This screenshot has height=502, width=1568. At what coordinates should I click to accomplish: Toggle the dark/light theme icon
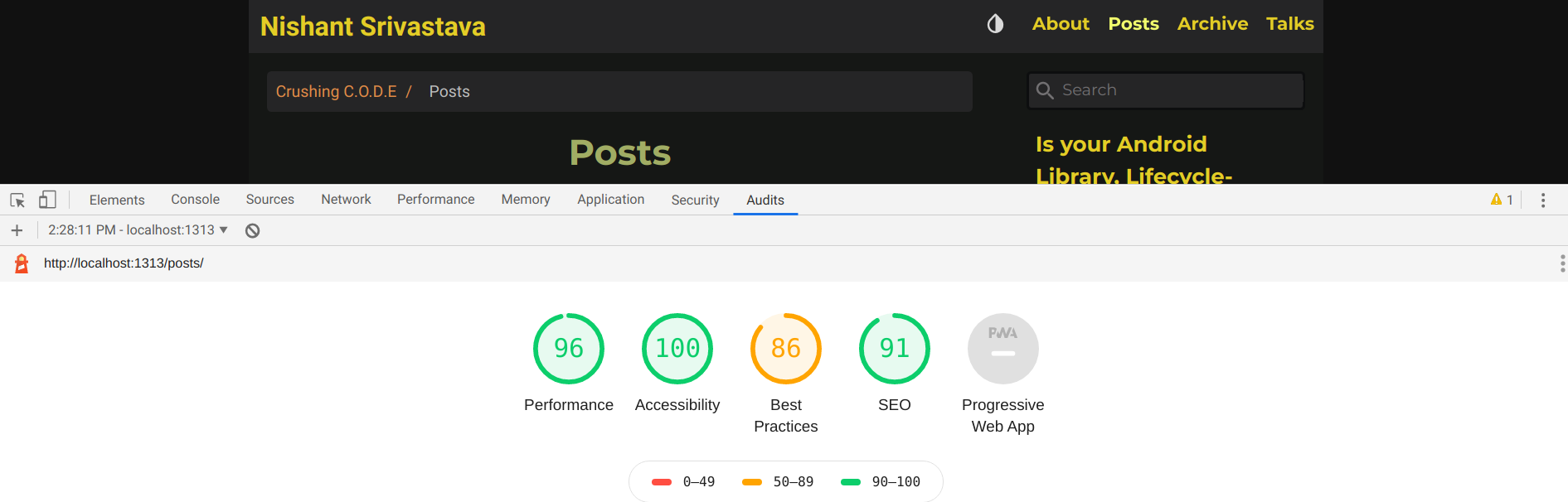[x=995, y=24]
